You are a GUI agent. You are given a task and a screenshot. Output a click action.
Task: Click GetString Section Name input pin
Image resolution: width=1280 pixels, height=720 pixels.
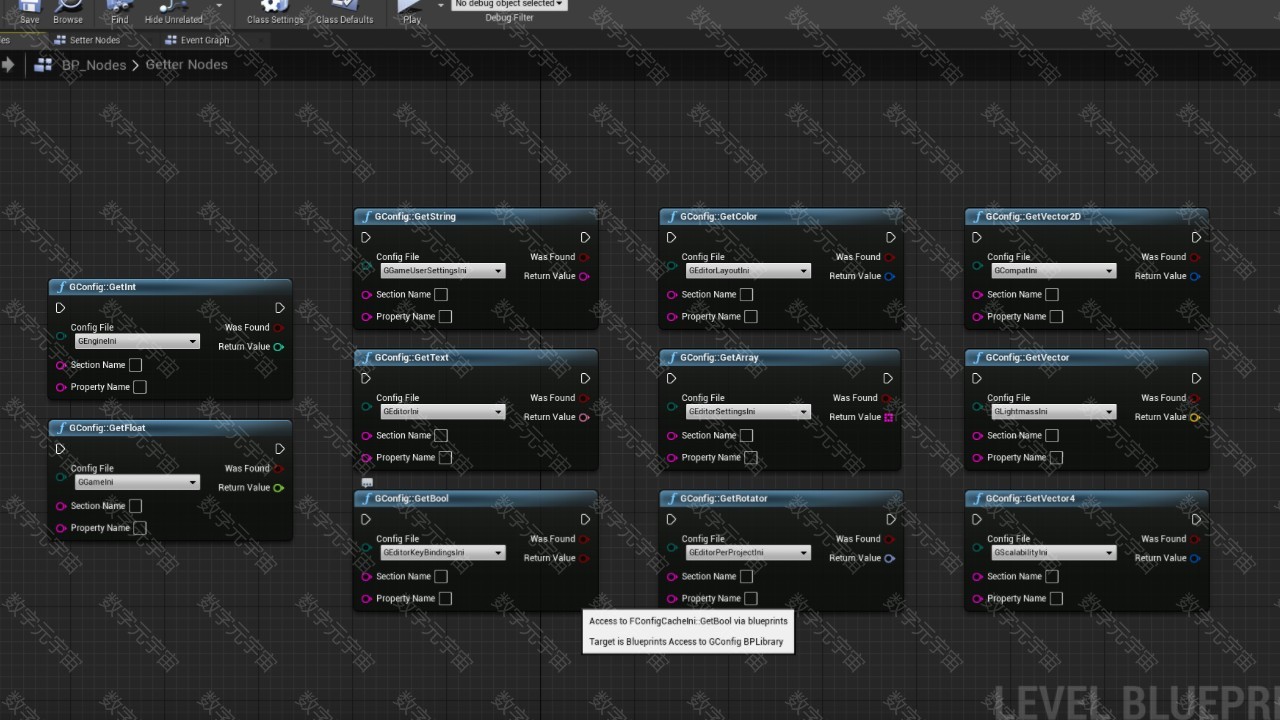click(x=367, y=295)
